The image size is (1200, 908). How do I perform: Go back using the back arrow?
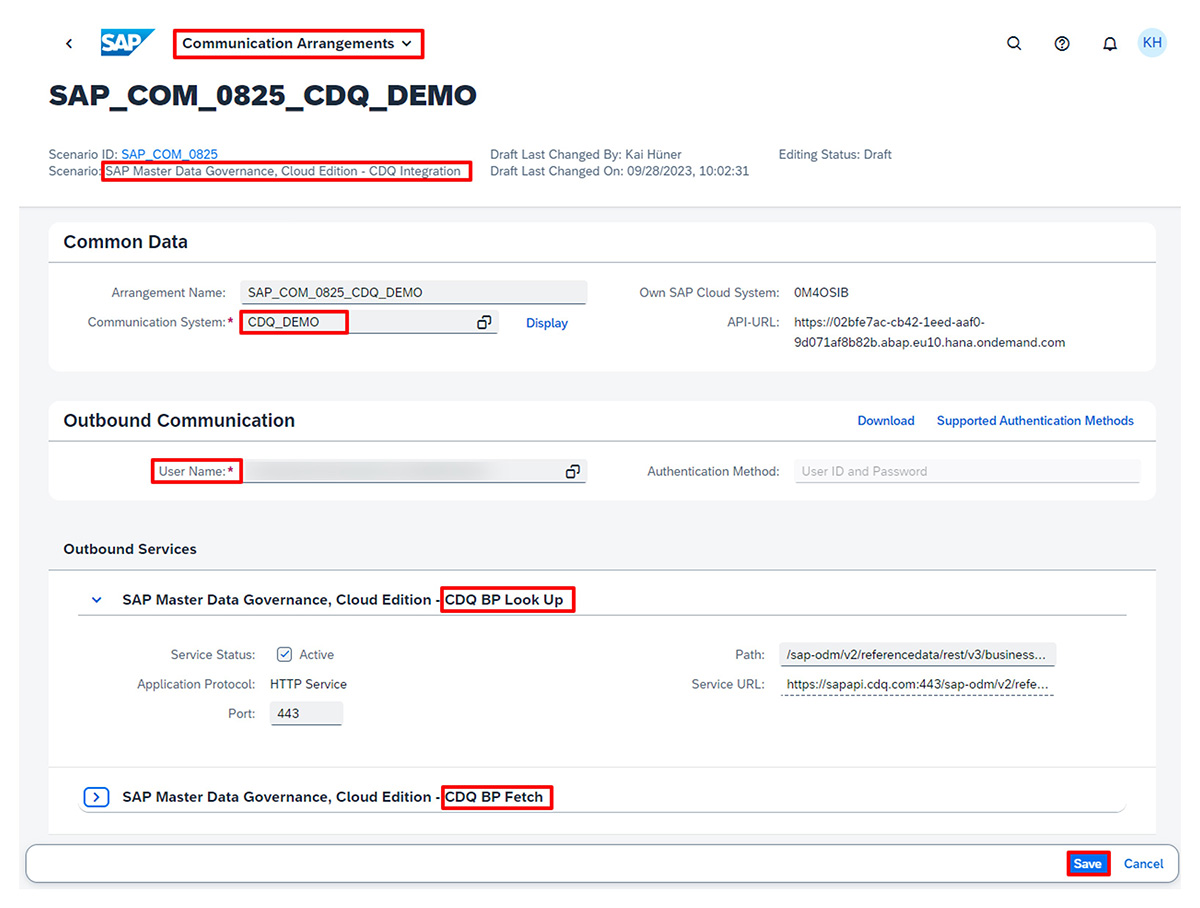(x=69, y=43)
